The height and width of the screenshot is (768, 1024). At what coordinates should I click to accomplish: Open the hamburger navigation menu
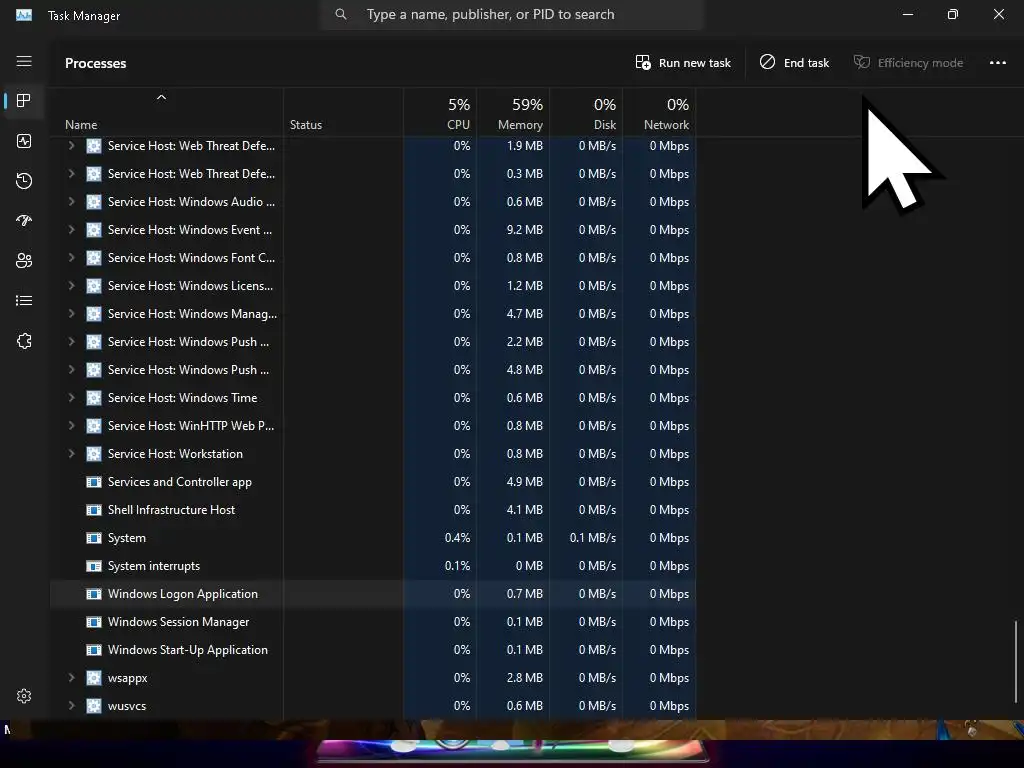(24, 61)
